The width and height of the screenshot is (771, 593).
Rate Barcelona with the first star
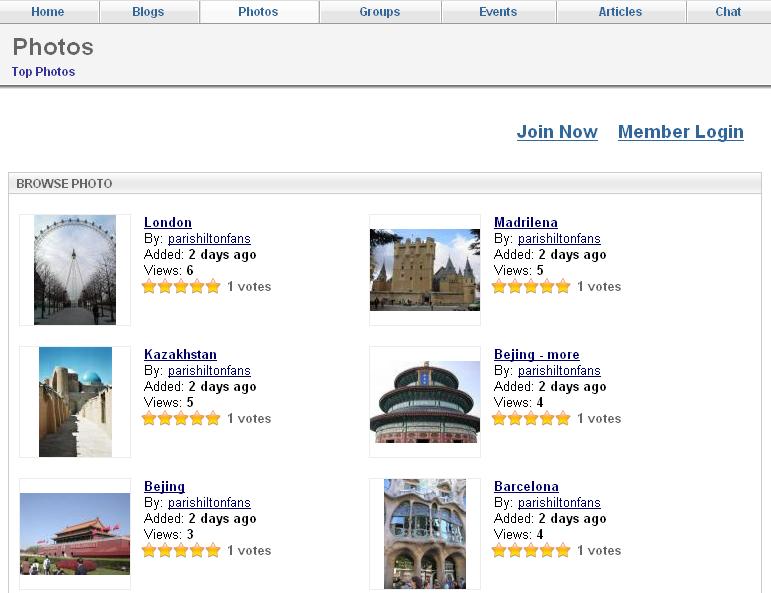click(499, 551)
